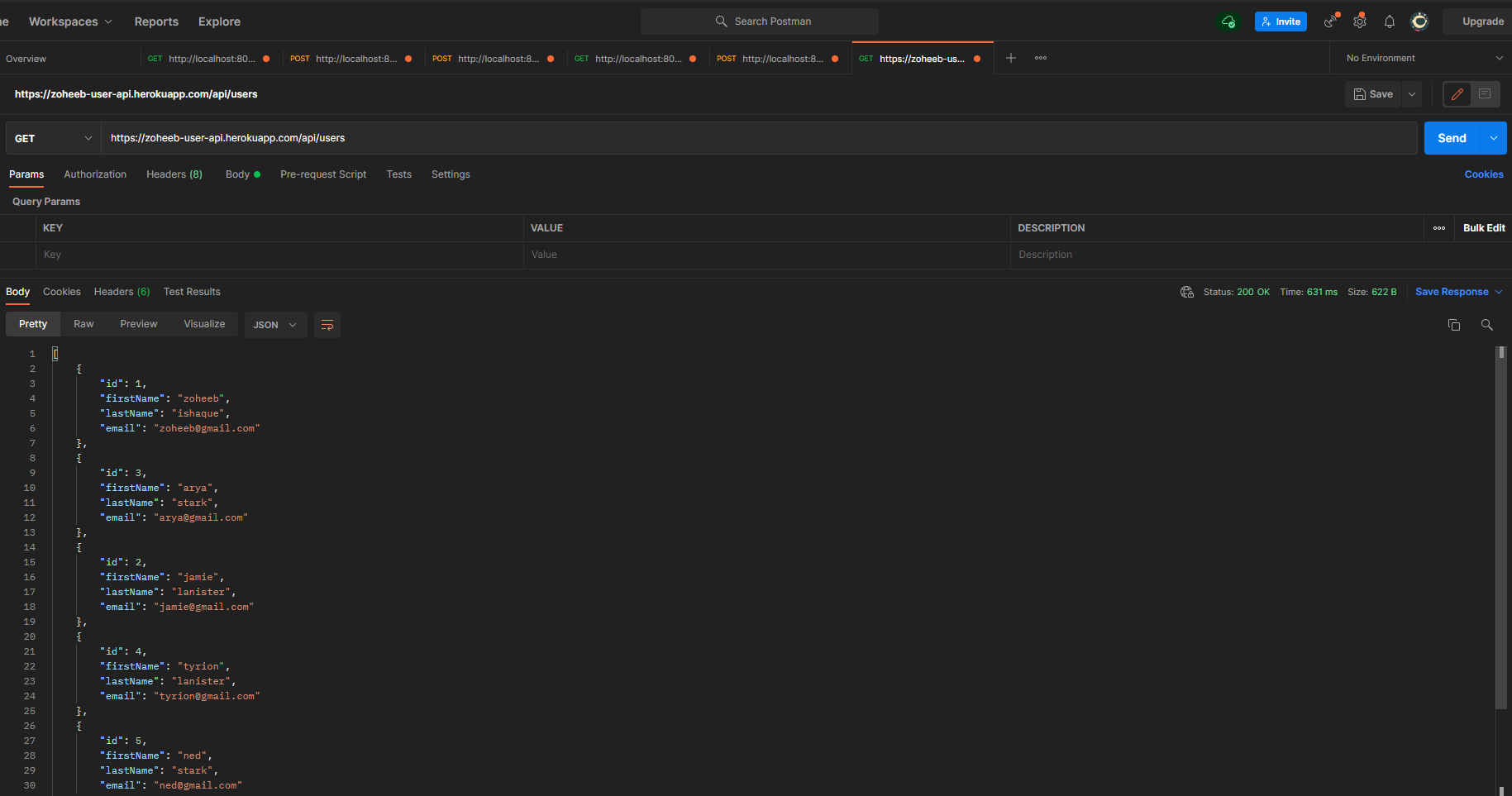1512x796 pixels.
Task: Expand the No Environment selector
Action: click(1422, 58)
